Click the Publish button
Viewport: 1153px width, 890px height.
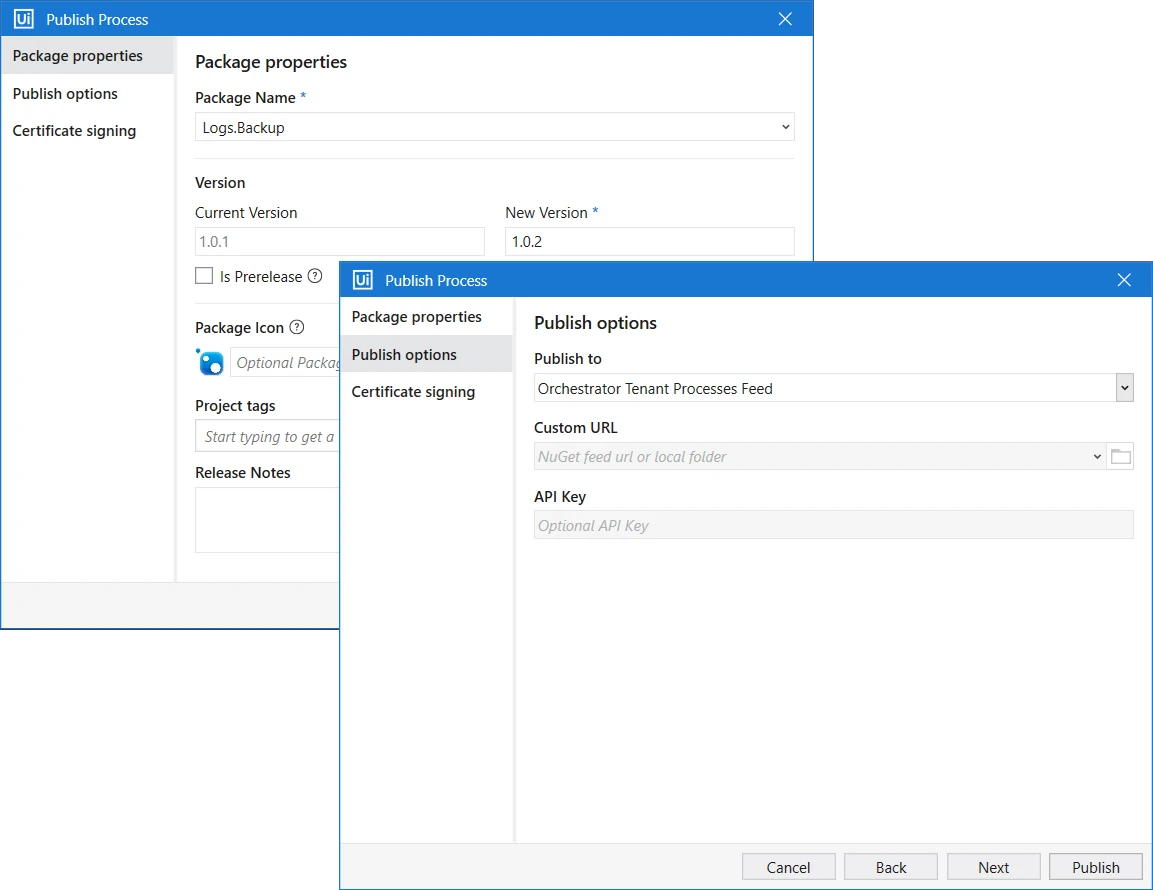[x=1096, y=867]
